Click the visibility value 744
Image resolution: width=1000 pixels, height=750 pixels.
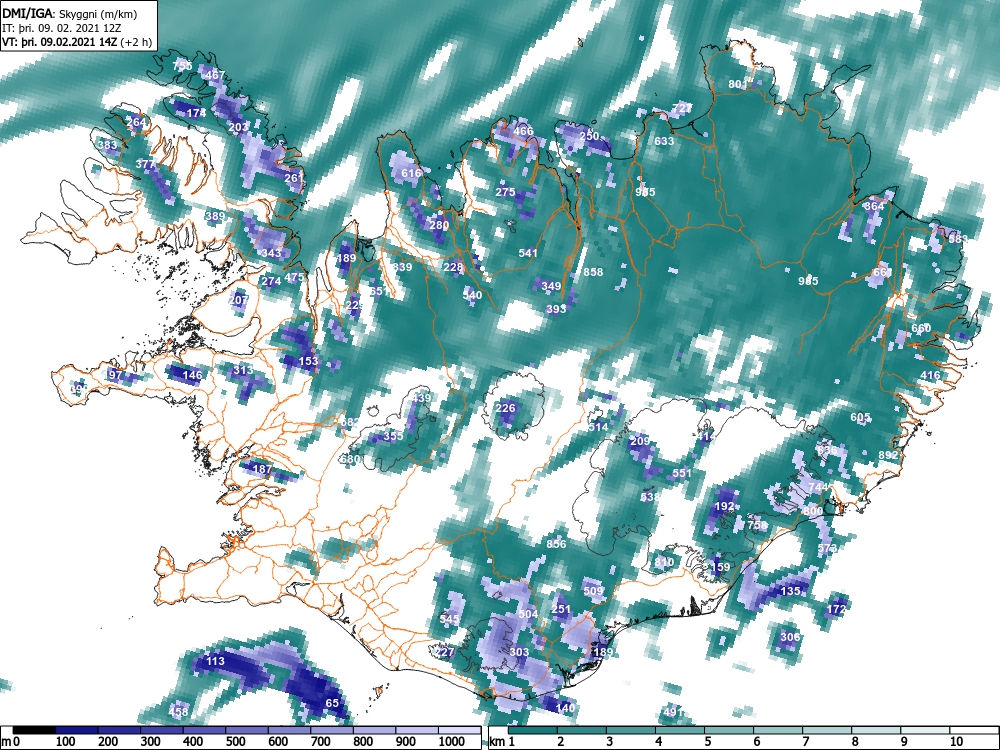818,487
